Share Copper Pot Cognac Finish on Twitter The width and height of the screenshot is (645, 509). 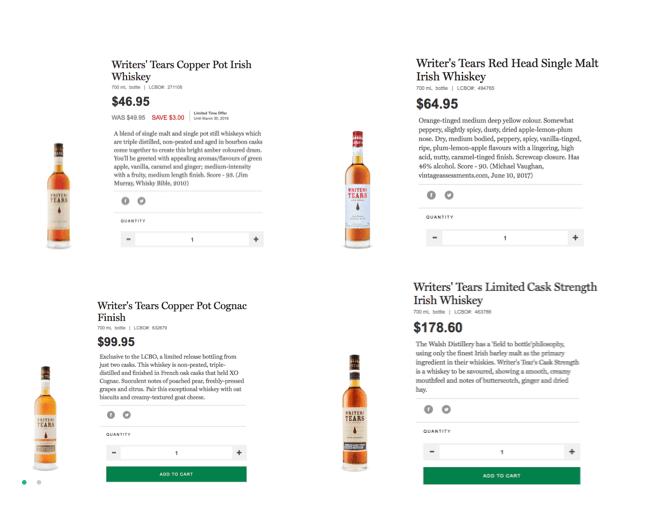pos(127,415)
